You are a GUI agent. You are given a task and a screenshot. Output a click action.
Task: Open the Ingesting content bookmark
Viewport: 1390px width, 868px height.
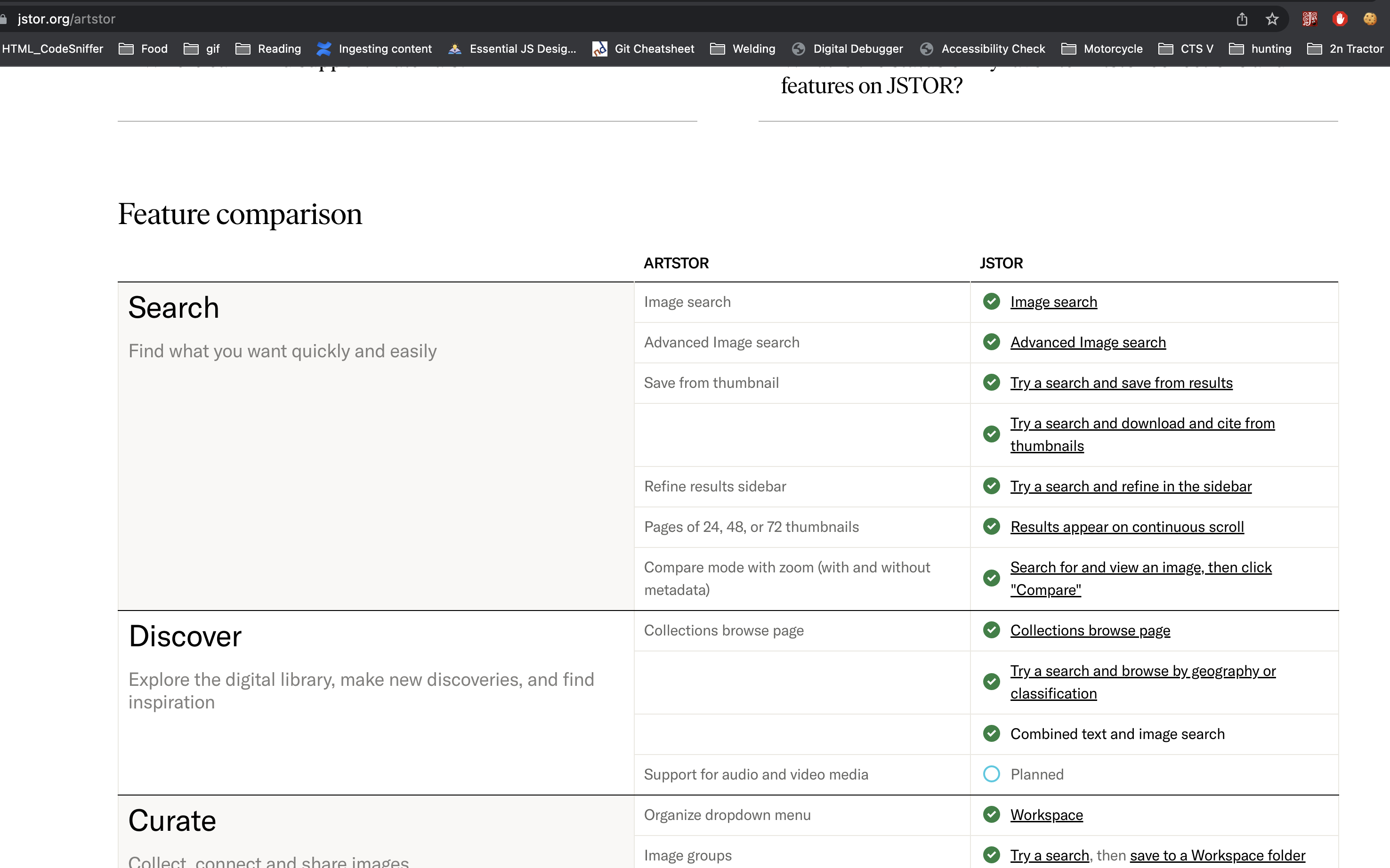374,49
